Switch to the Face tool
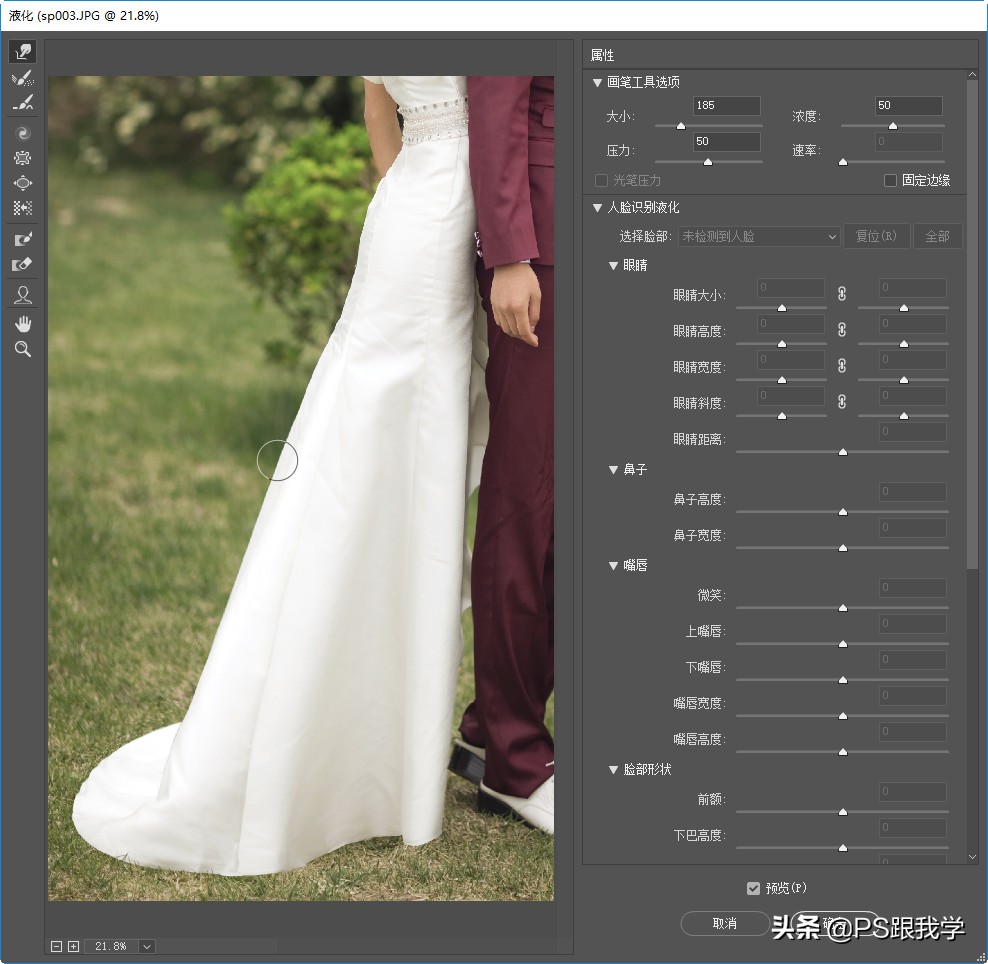 (x=23, y=295)
